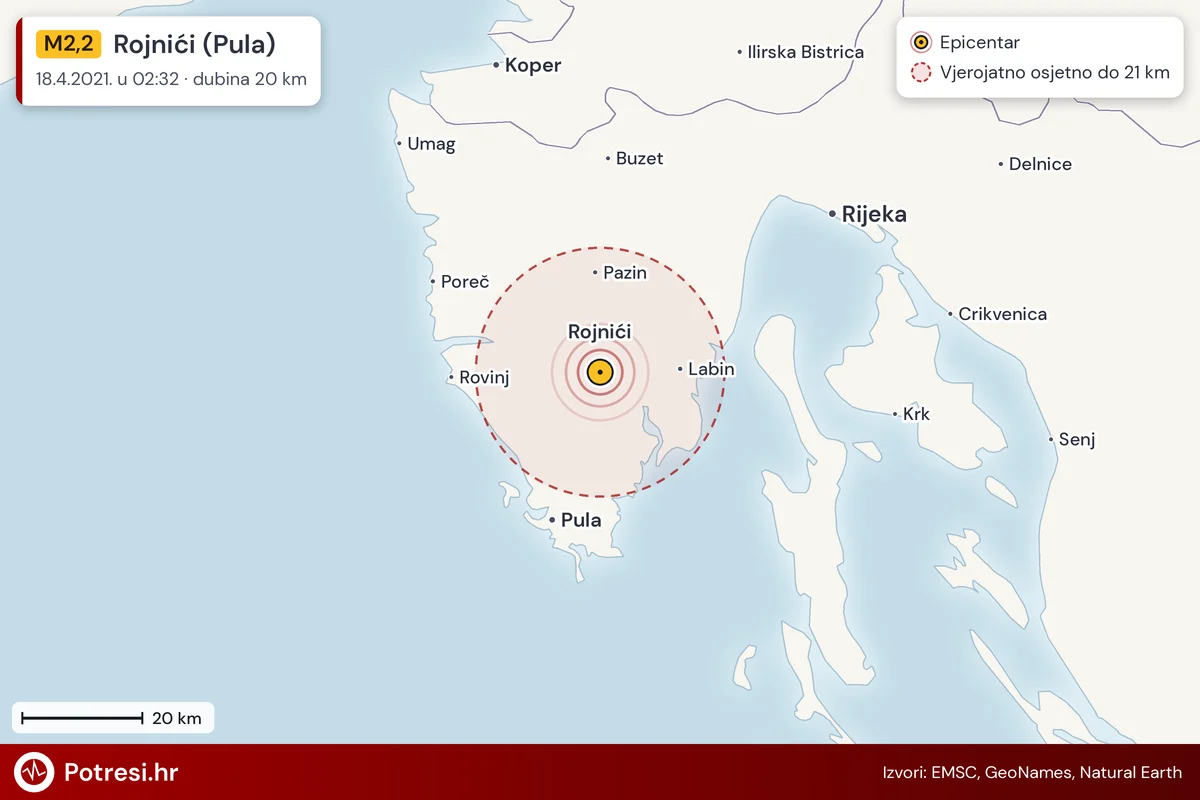Select the Poreč town label
Image resolution: width=1200 pixels, height=800 pixels.
tap(465, 282)
